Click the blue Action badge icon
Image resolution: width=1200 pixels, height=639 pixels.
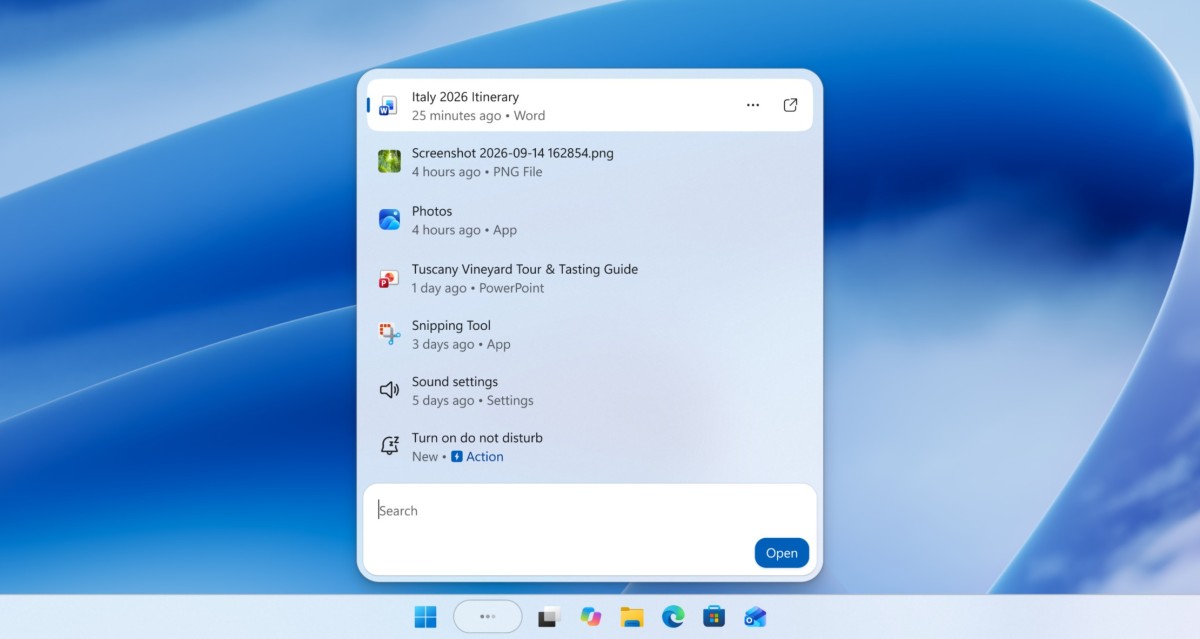point(456,456)
